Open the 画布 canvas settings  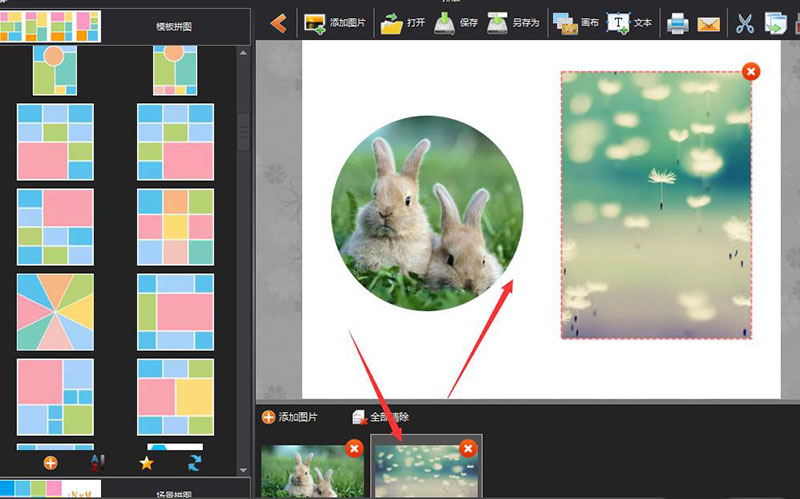[576, 23]
